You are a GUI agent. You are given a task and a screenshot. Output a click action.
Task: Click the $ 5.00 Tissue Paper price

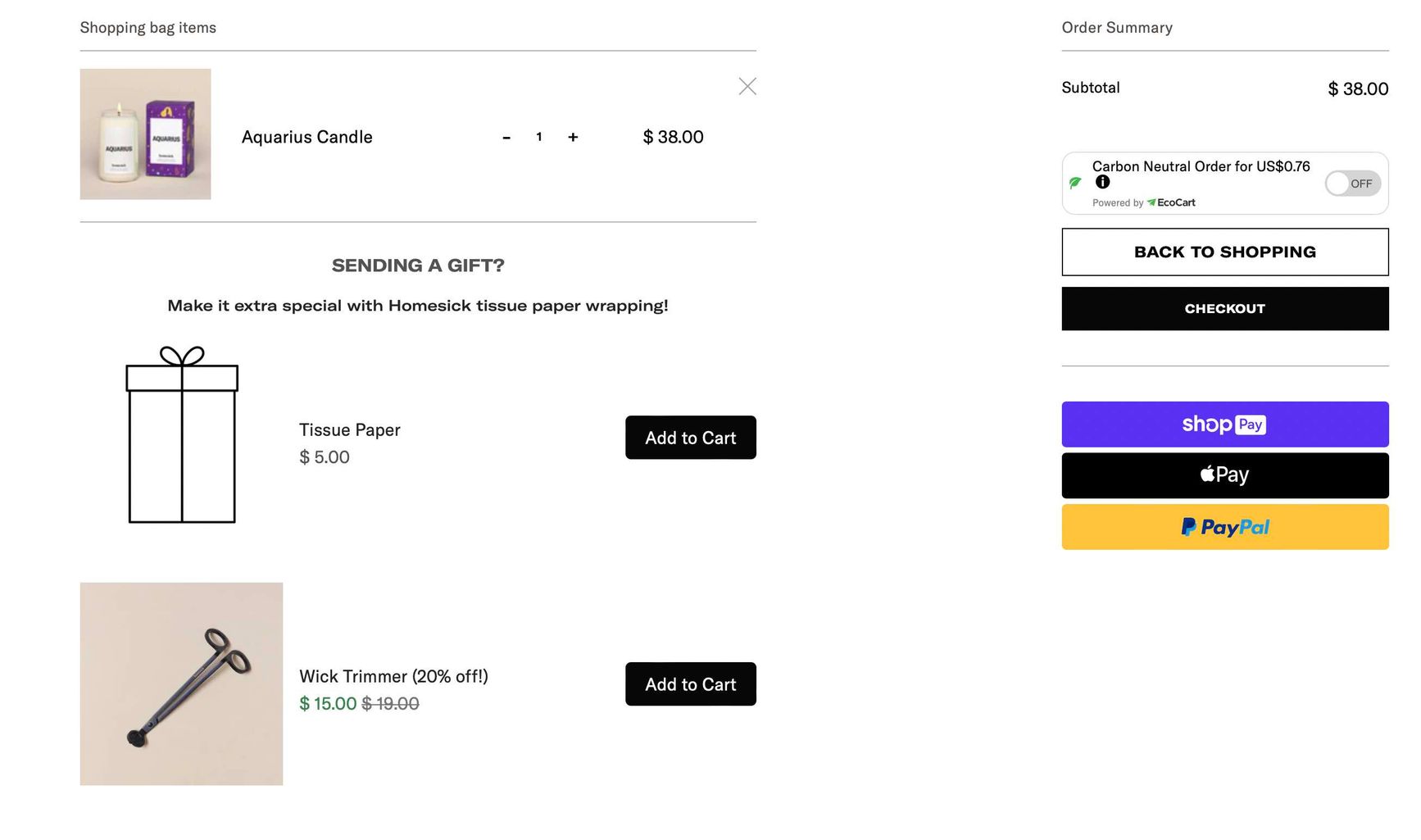[325, 457]
